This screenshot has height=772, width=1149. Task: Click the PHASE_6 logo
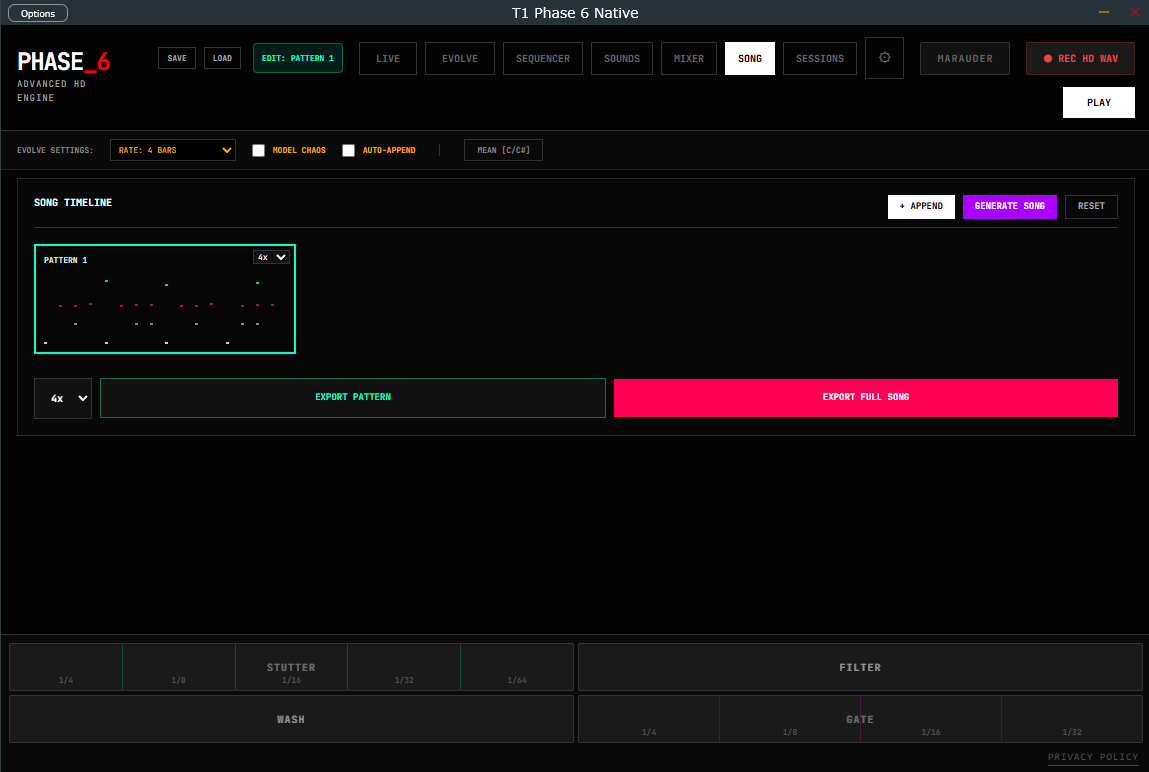click(x=64, y=62)
